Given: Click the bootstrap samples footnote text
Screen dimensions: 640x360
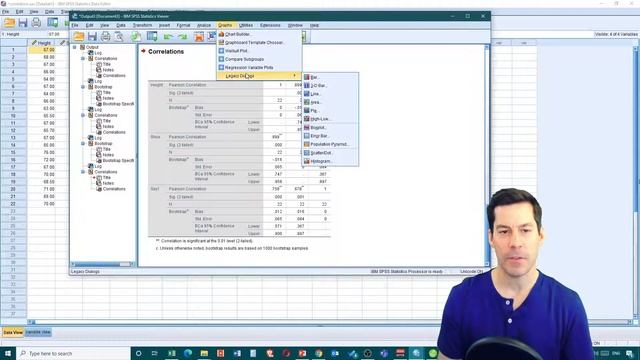Looking at the screenshot, I should 232,248.
